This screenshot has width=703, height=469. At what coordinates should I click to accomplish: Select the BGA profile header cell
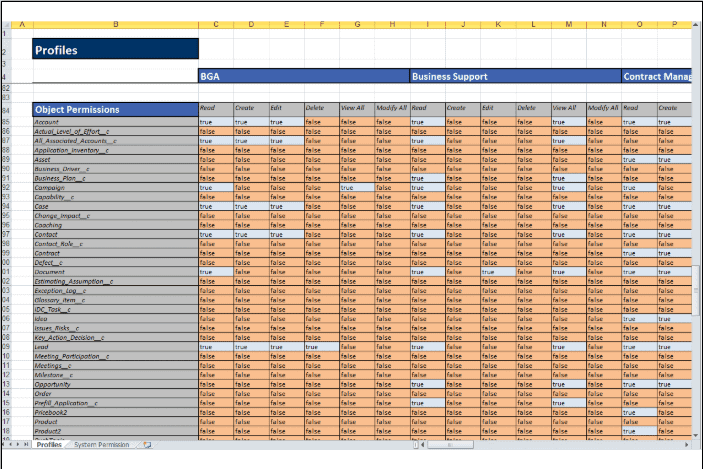pyautogui.click(x=304, y=76)
